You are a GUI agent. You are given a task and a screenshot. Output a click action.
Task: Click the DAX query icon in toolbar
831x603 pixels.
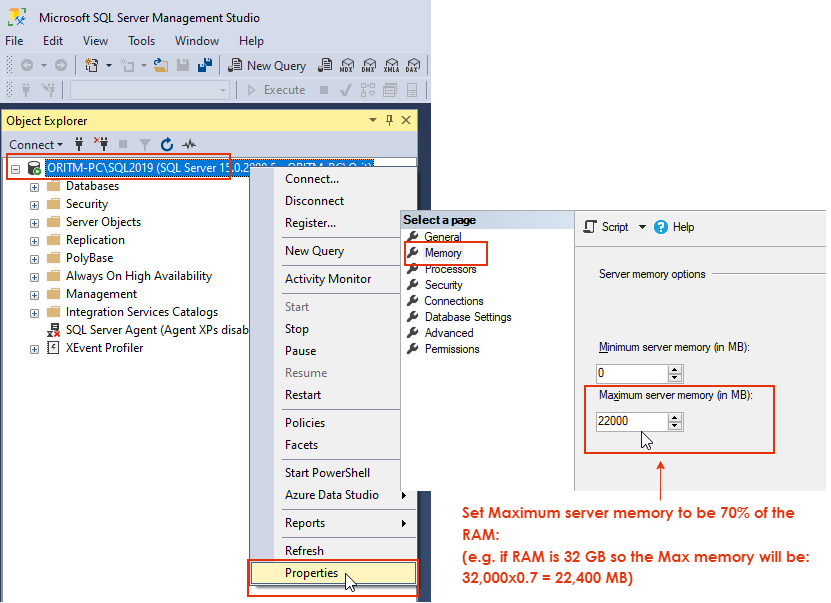coord(412,65)
